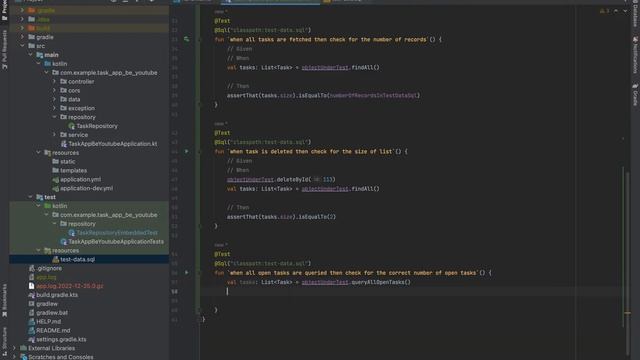Expand the core package
Viewport: 640px width, 360px height.
(54, 90)
